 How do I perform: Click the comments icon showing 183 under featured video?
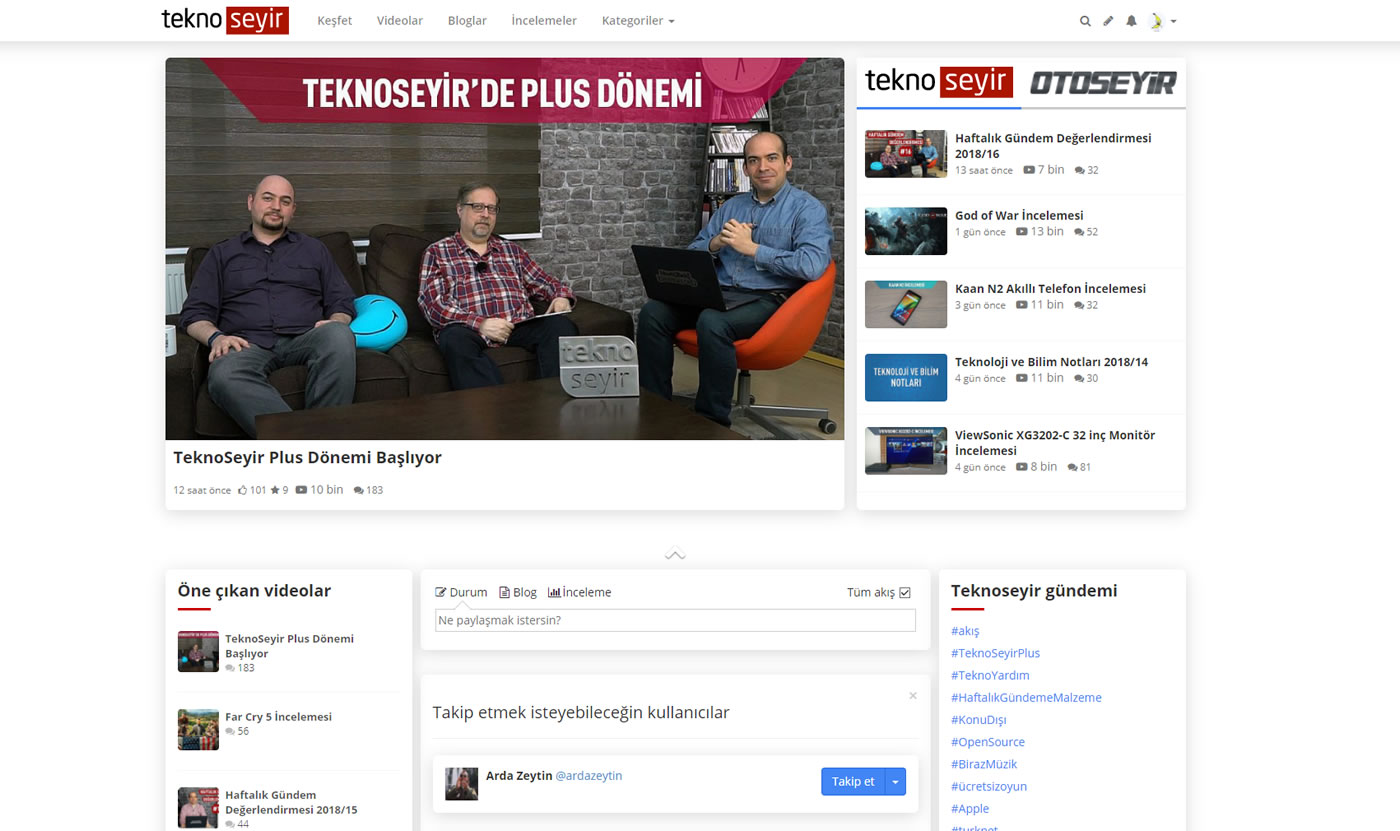coord(358,491)
